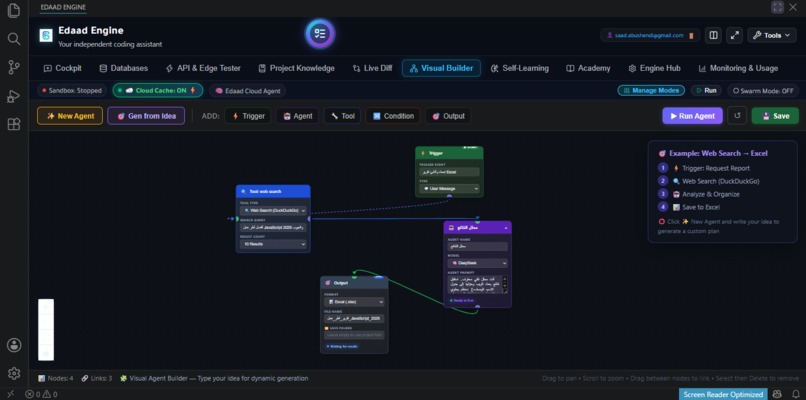Viewport: 806px width, 400px height.
Task: Click the purple agent node robot icon
Action: point(451,227)
